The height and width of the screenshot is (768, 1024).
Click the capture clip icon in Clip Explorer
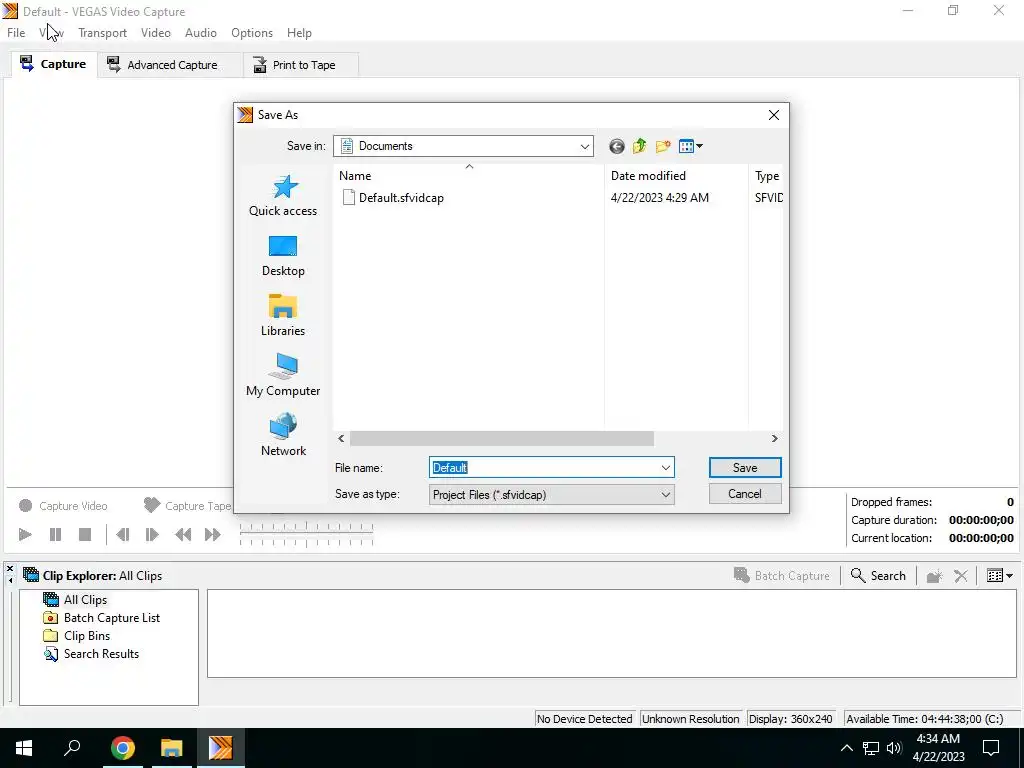coord(935,576)
